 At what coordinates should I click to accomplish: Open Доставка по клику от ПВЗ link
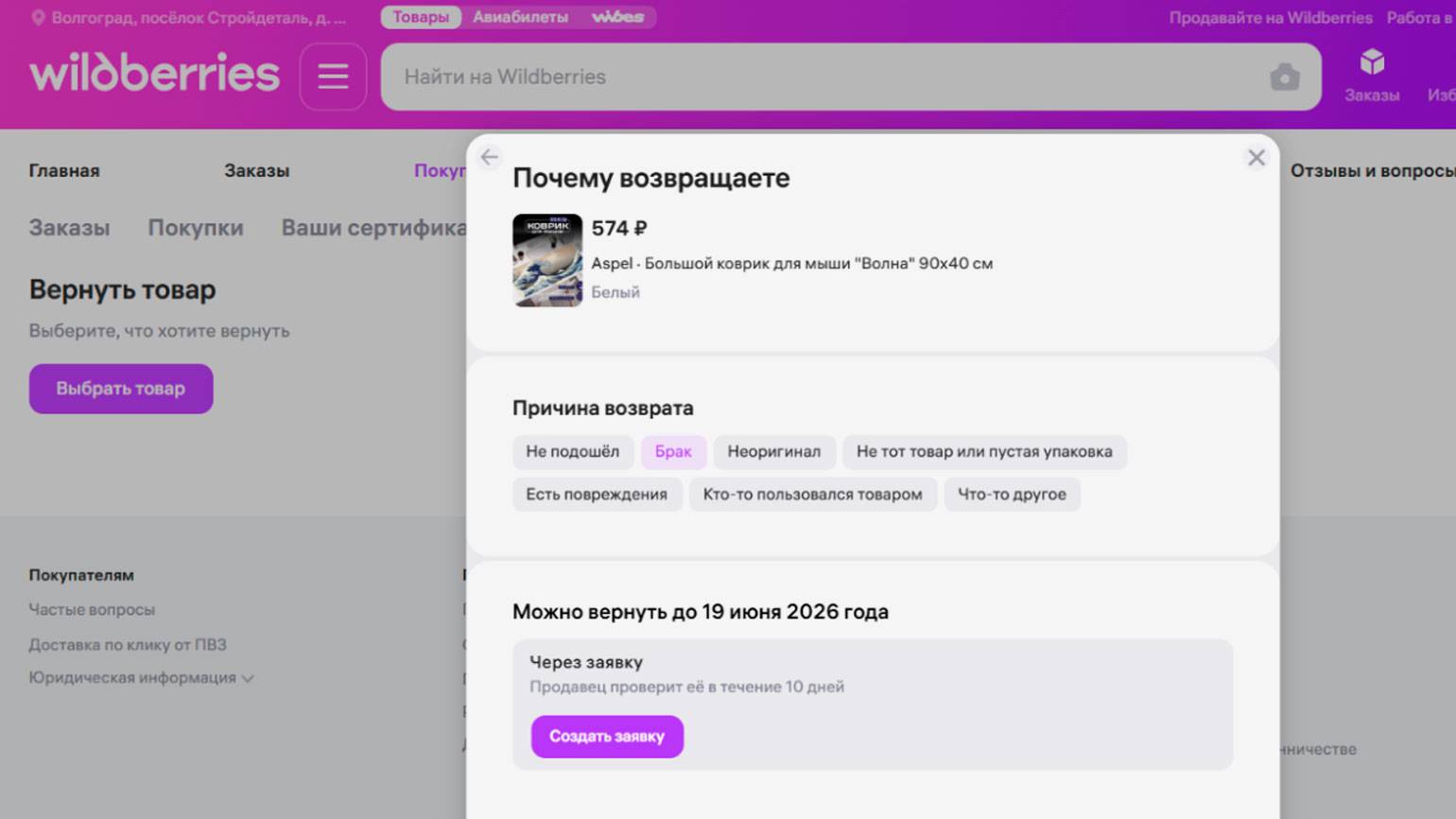tap(128, 645)
